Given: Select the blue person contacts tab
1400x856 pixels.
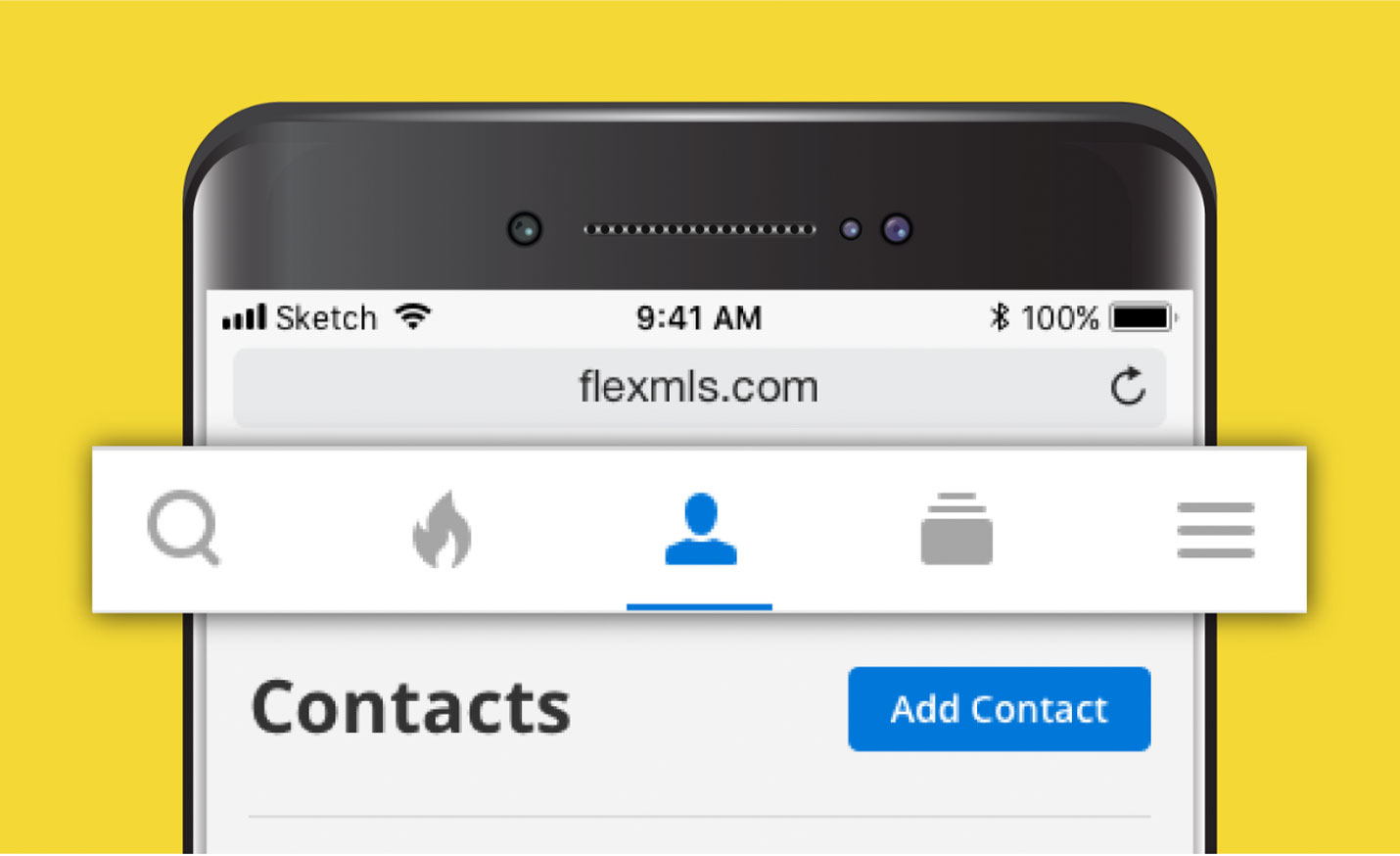Looking at the screenshot, I should [x=700, y=530].
